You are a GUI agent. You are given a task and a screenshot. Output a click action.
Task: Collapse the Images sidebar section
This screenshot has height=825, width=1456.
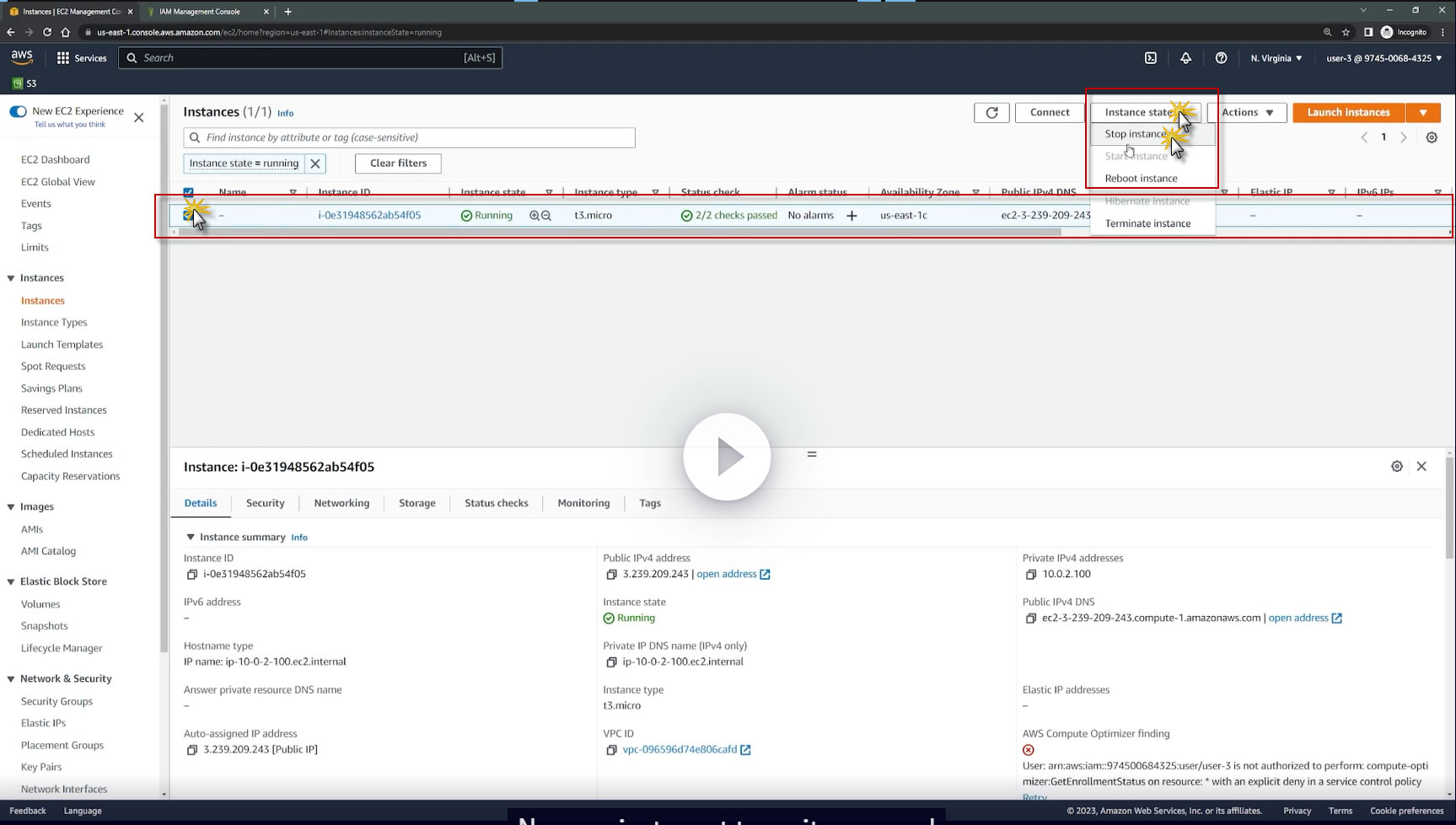11,507
